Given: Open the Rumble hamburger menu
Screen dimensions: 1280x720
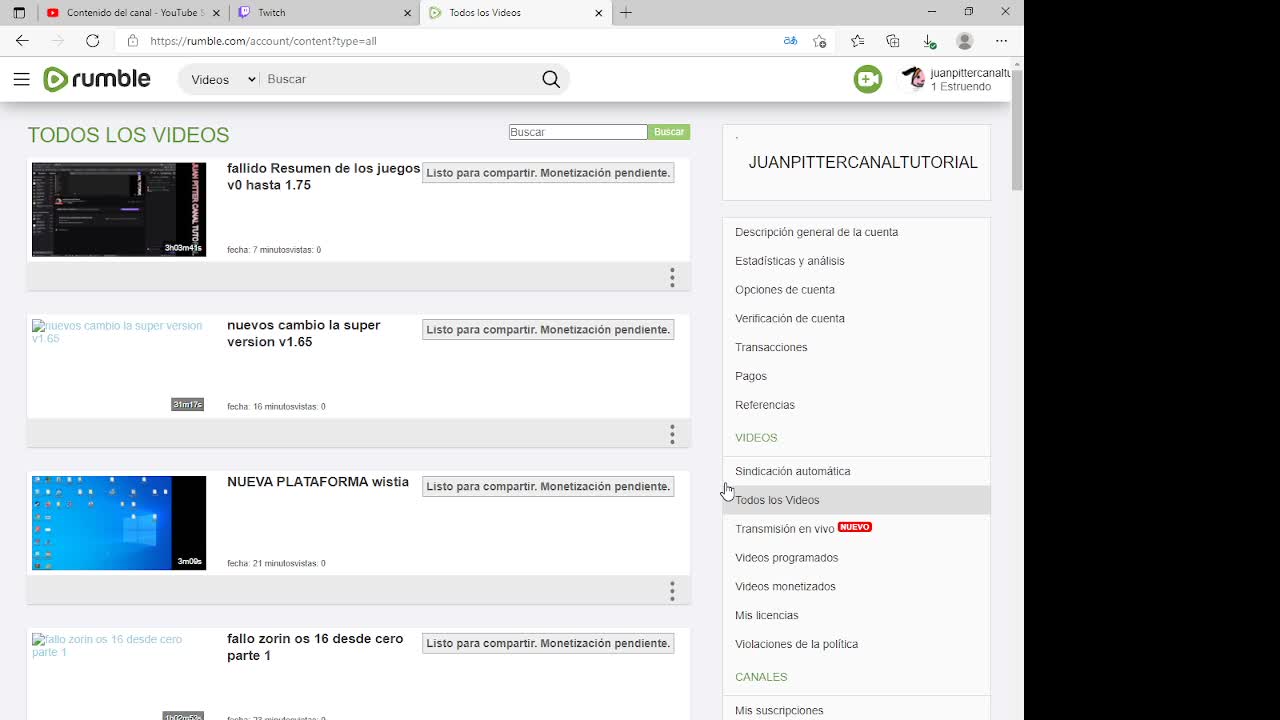Looking at the screenshot, I should (21, 79).
